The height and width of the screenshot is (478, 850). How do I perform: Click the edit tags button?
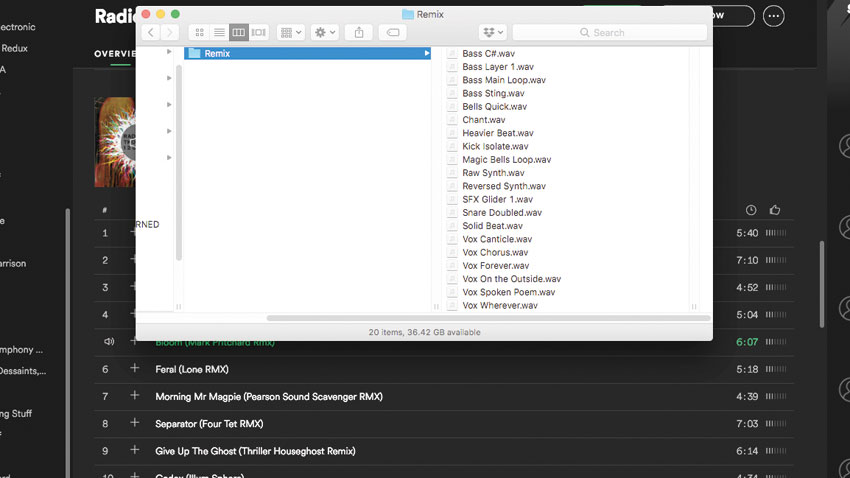pos(392,33)
